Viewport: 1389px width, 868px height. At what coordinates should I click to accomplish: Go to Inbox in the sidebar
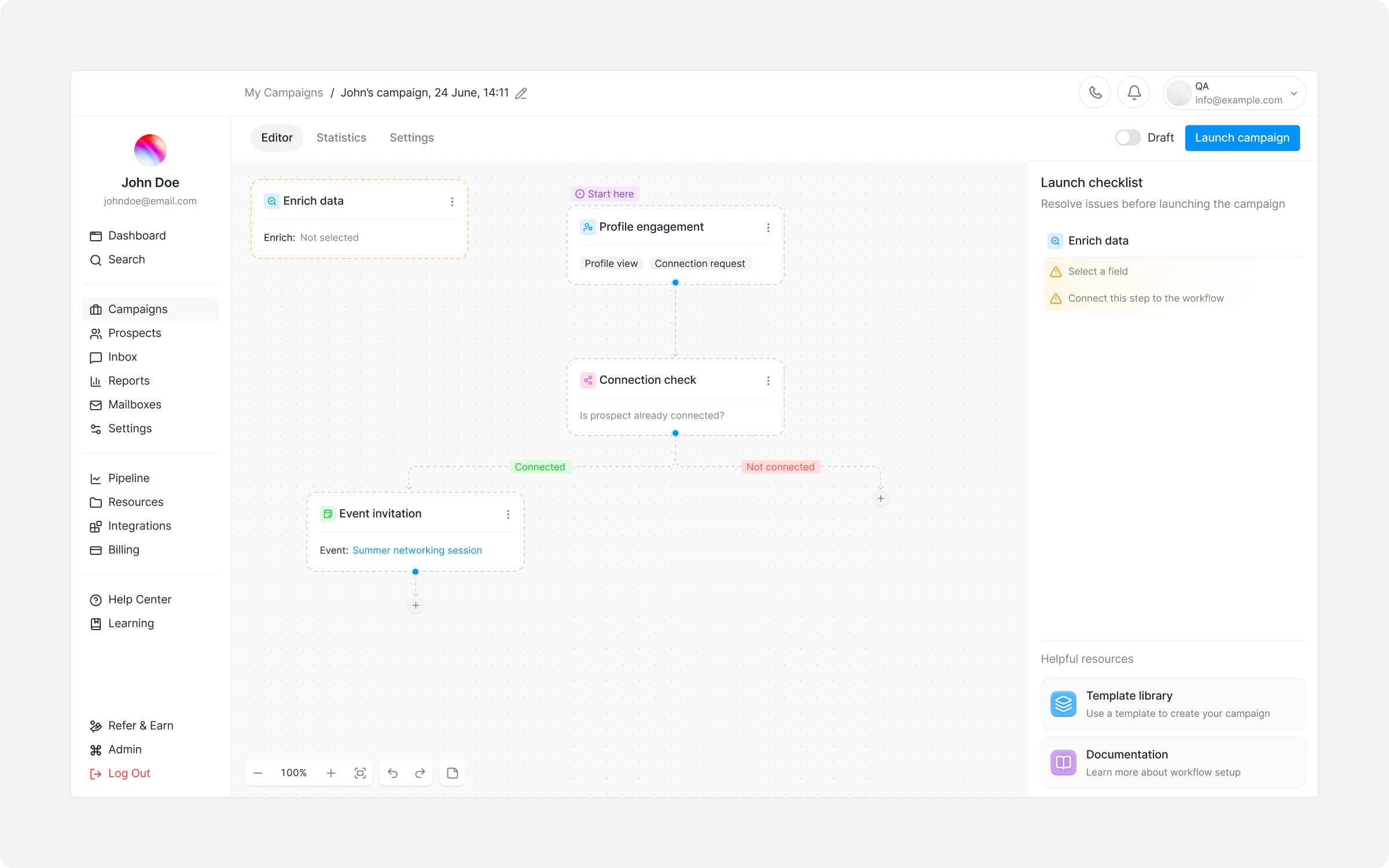[x=150, y=357]
